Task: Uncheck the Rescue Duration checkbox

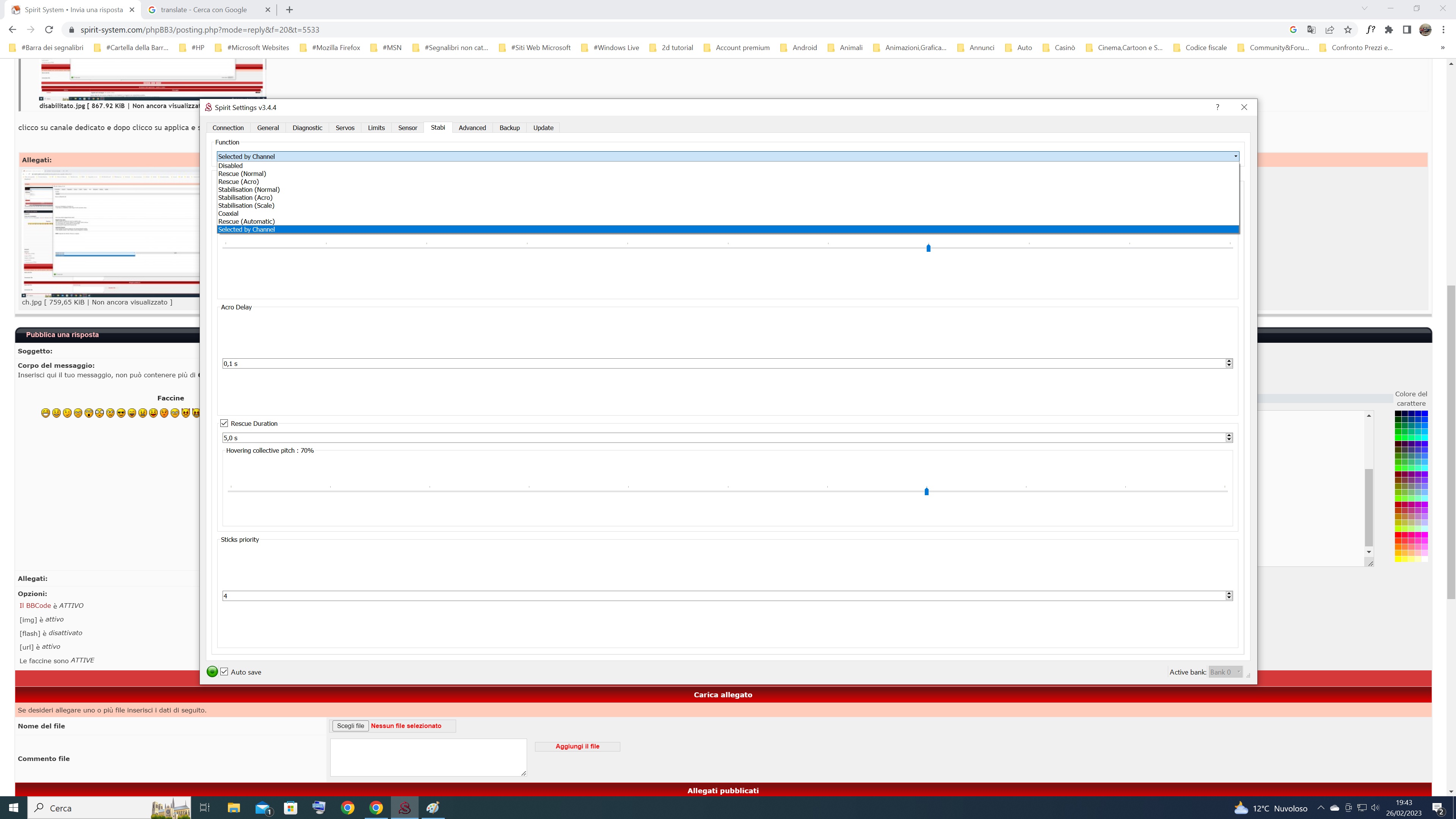Action: (224, 424)
